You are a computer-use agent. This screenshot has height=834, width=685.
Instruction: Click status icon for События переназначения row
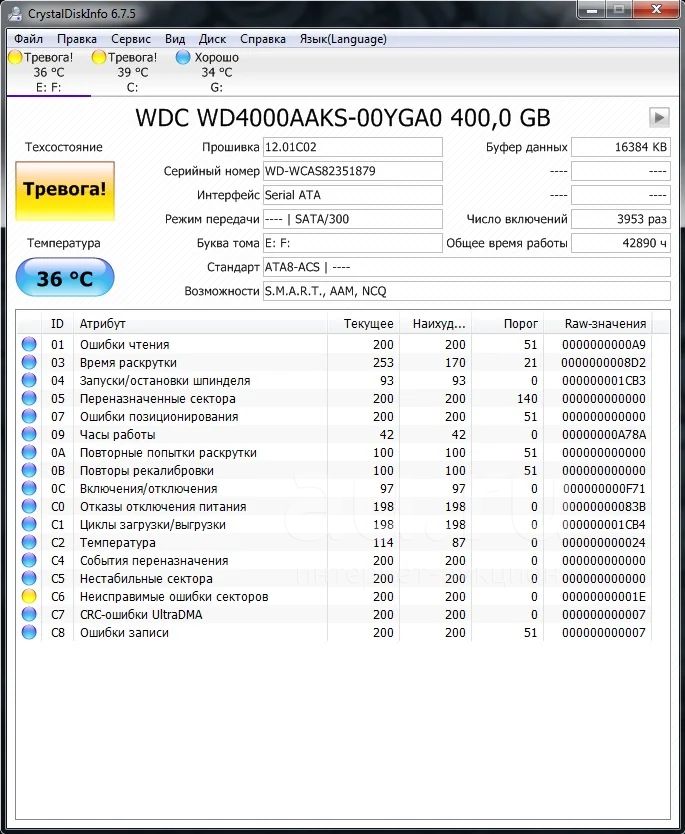click(x=29, y=561)
